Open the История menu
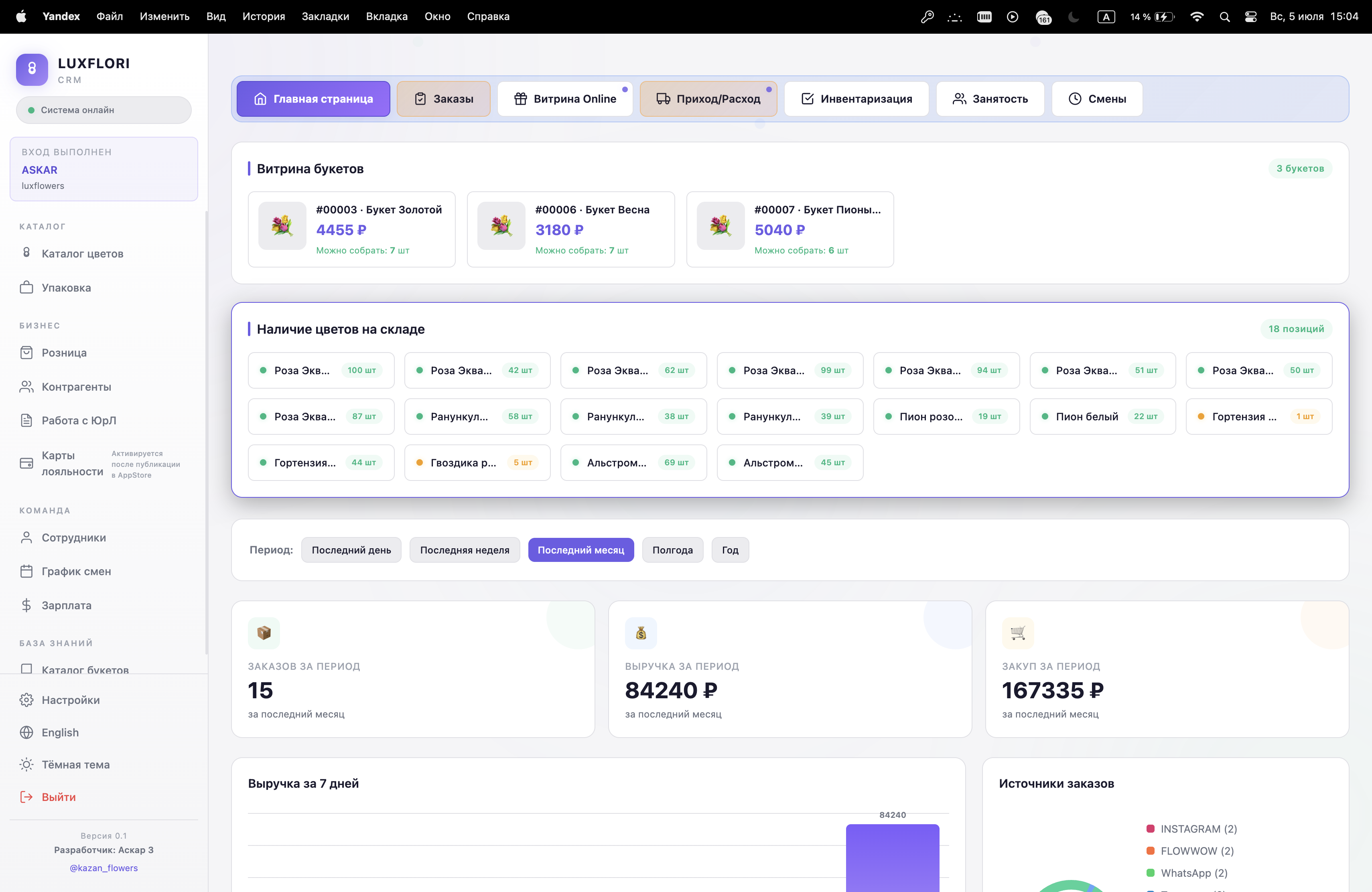The height and width of the screenshot is (892, 1372). click(x=264, y=17)
